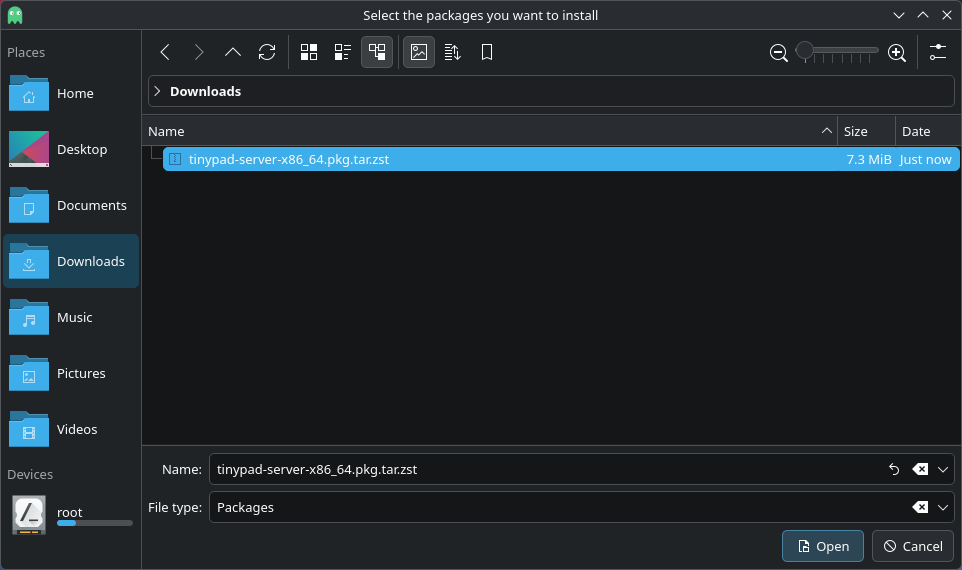962x570 pixels.
Task: Undo edit in Name field
Action: (894, 469)
